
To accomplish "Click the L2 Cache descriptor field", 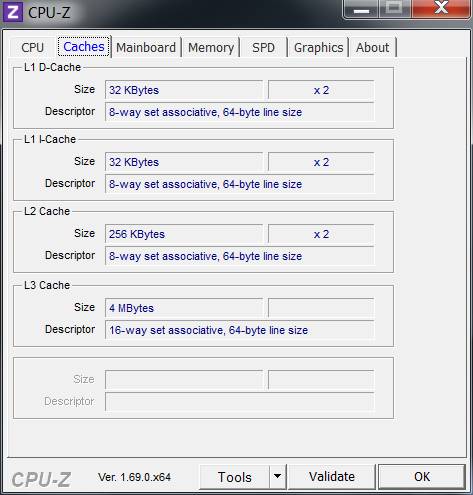I will point(240,256).
